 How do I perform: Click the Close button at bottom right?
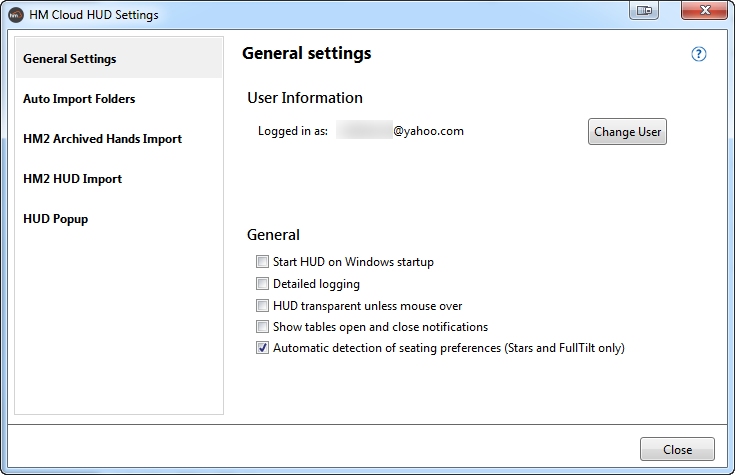click(x=677, y=450)
